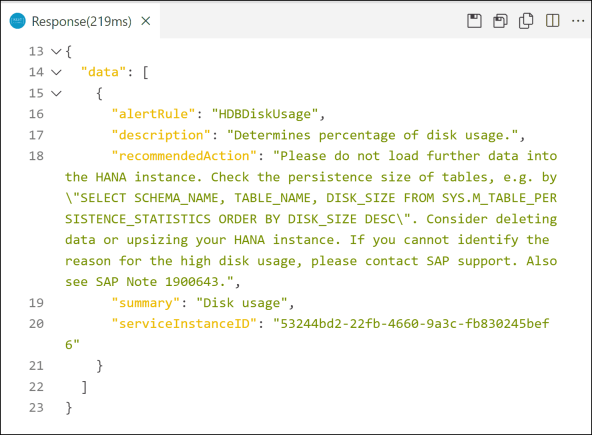This screenshot has width=592, height=435.
Task: Click the "alertRule" key
Action: coord(153,114)
